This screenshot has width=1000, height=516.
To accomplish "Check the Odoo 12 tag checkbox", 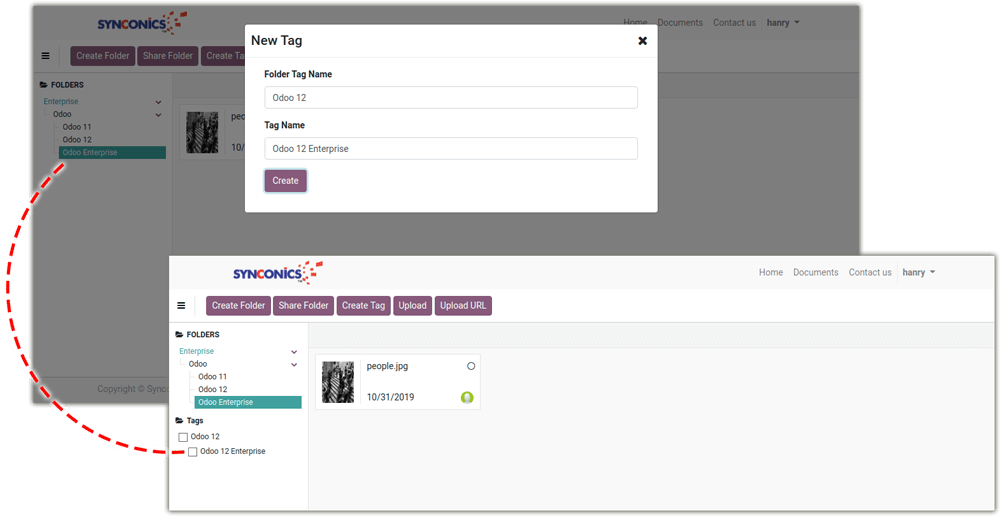I will point(182,437).
